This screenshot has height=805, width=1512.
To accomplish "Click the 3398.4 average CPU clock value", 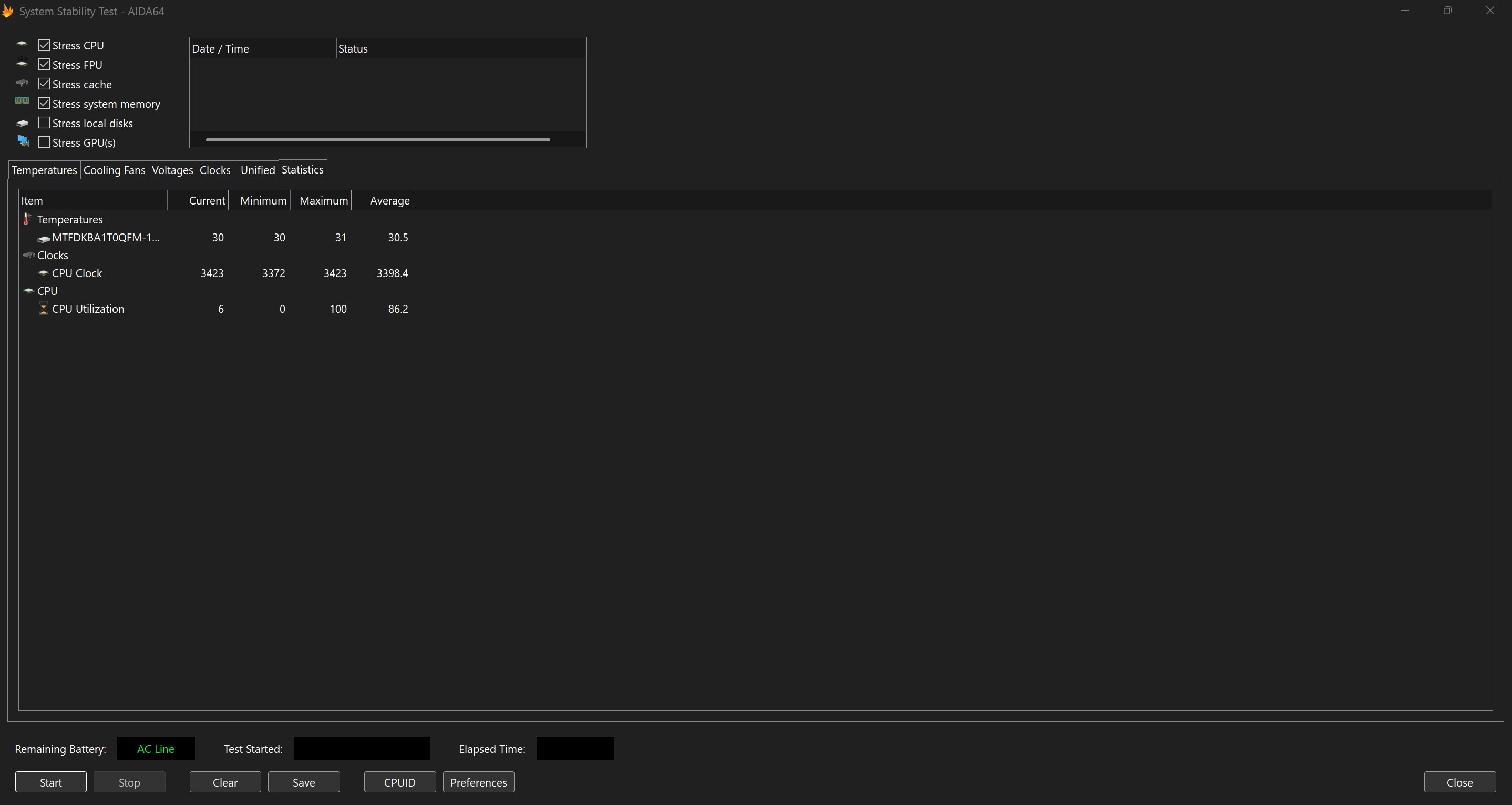I will pos(393,273).
